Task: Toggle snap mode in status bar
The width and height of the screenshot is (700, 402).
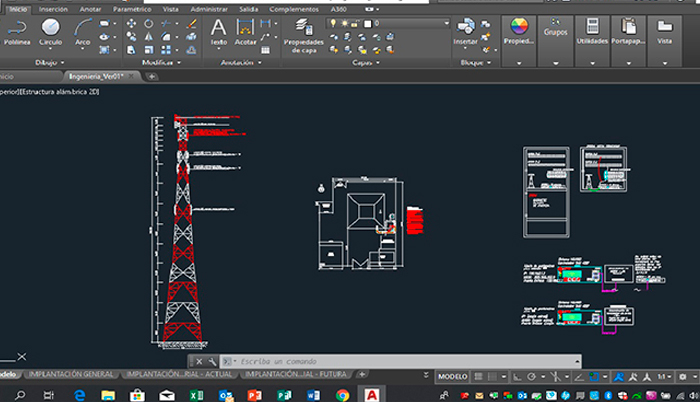Action: tap(493, 375)
